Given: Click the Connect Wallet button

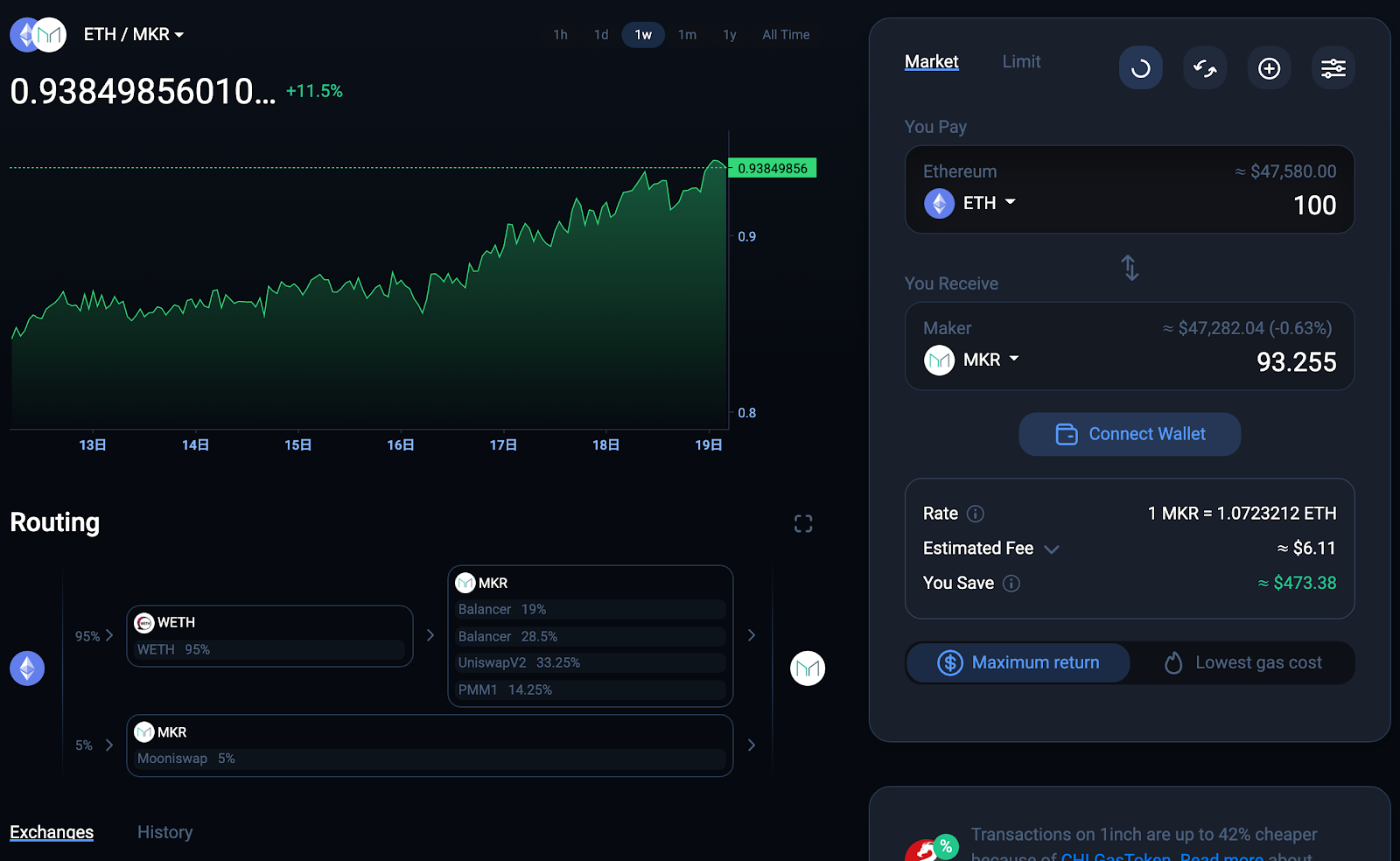Looking at the screenshot, I should pyautogui.click(x=1130, y=434).
